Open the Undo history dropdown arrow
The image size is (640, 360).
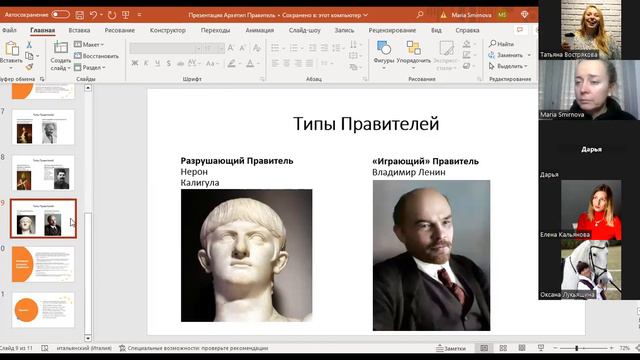point(101,15)
